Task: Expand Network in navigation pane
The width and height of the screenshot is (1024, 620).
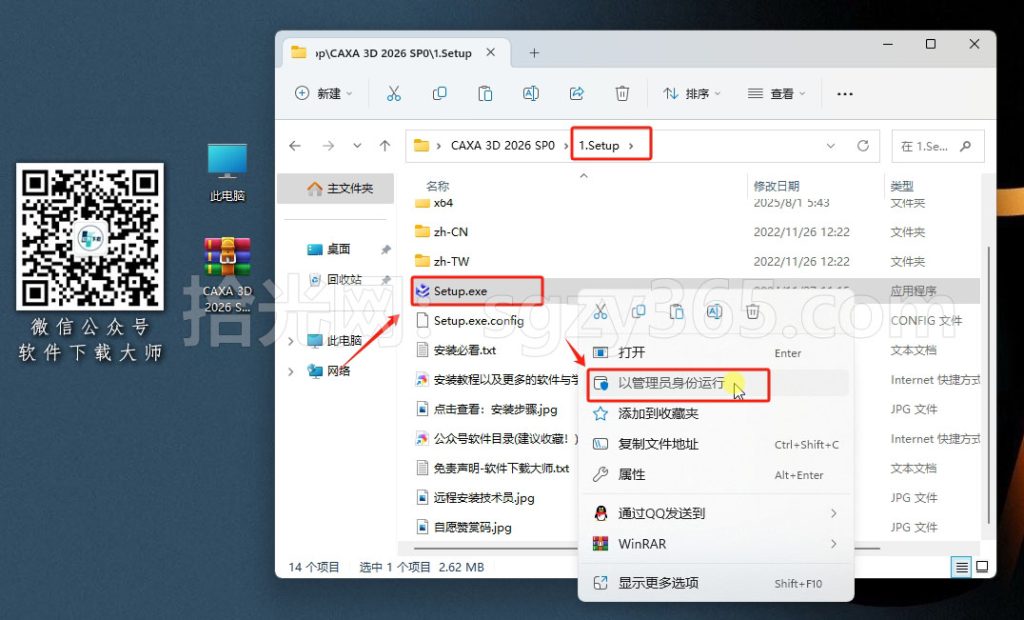Action: (291, 371)
